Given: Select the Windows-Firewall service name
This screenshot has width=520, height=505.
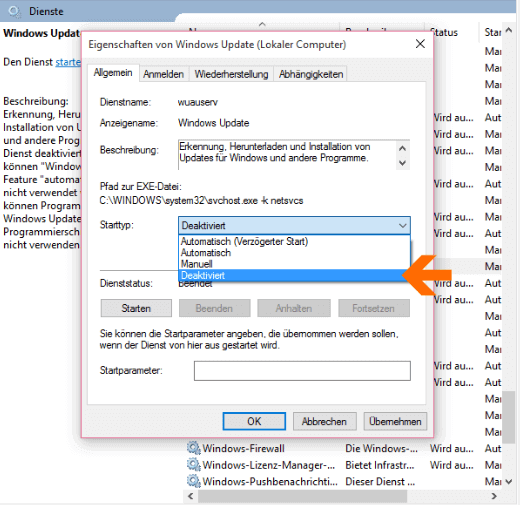Looking at the screenshot, I should [x=243, y=448].
